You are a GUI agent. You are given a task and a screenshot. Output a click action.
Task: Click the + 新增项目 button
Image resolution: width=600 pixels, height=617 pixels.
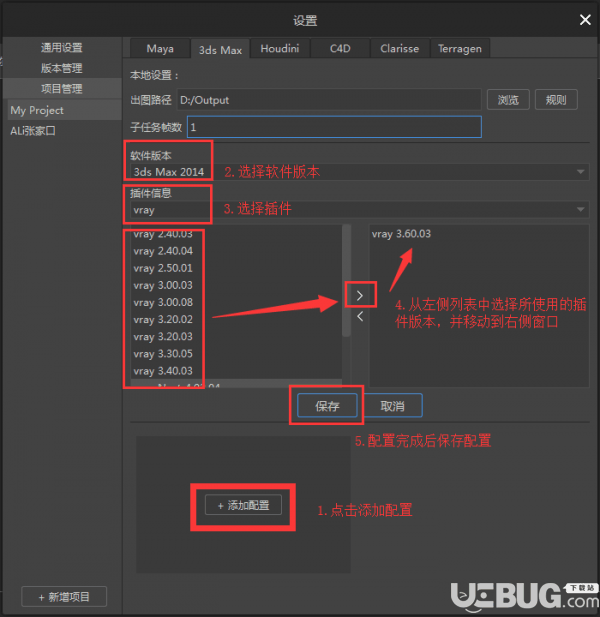tap(64, 597)
